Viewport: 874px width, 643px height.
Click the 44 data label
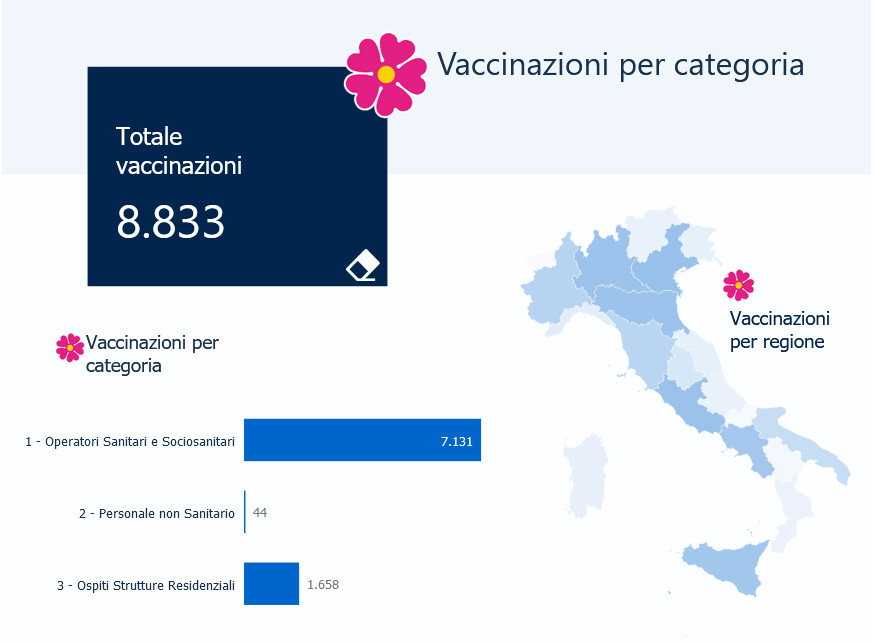pyautogui.click(x=260, y=513)
